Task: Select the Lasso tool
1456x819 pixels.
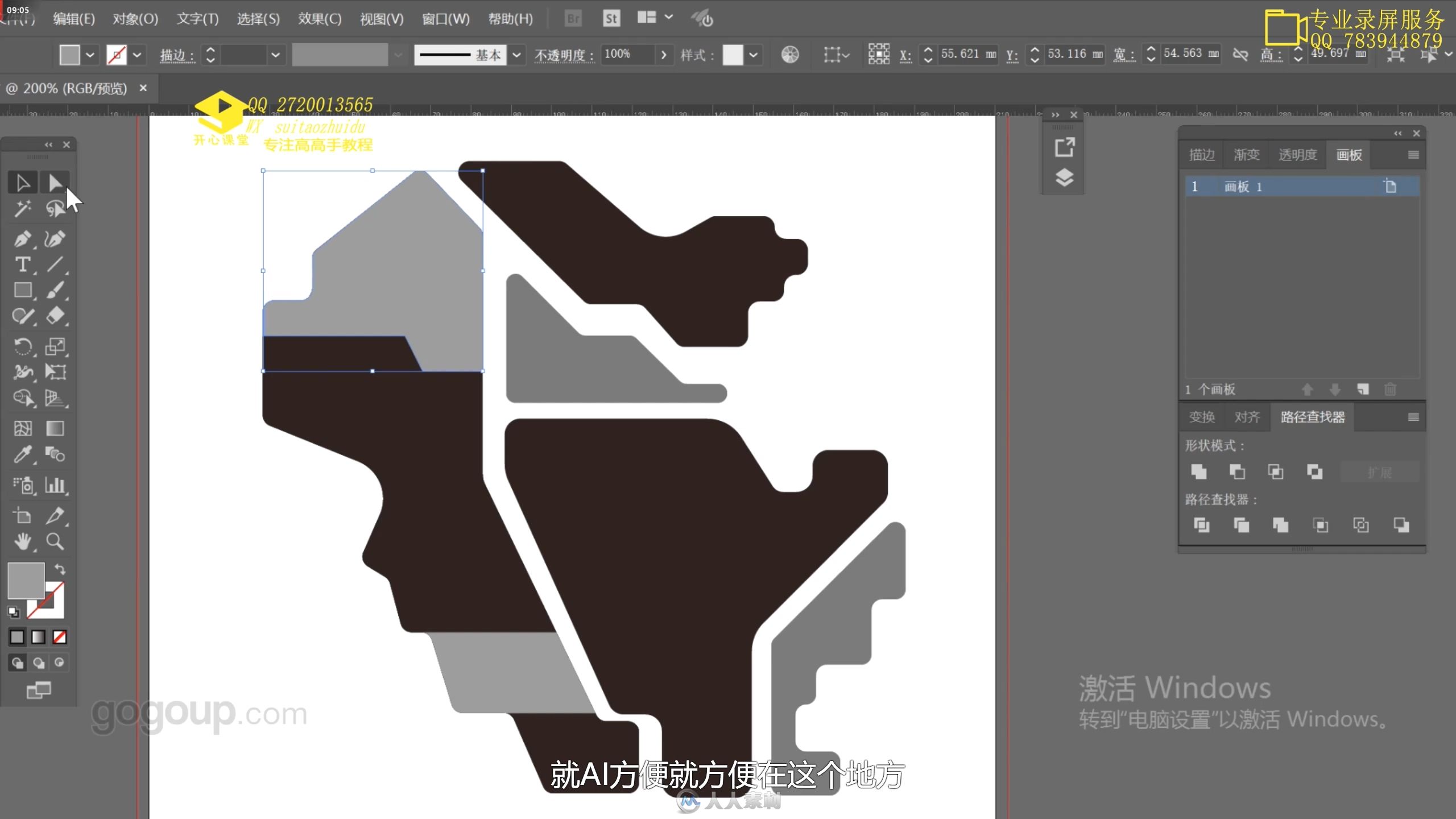Action: [55, 209]
